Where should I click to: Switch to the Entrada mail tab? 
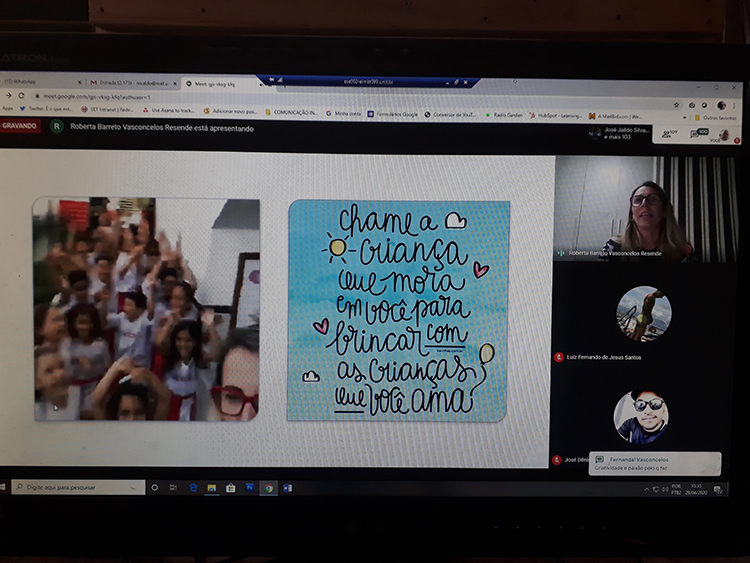pos(130,82)
